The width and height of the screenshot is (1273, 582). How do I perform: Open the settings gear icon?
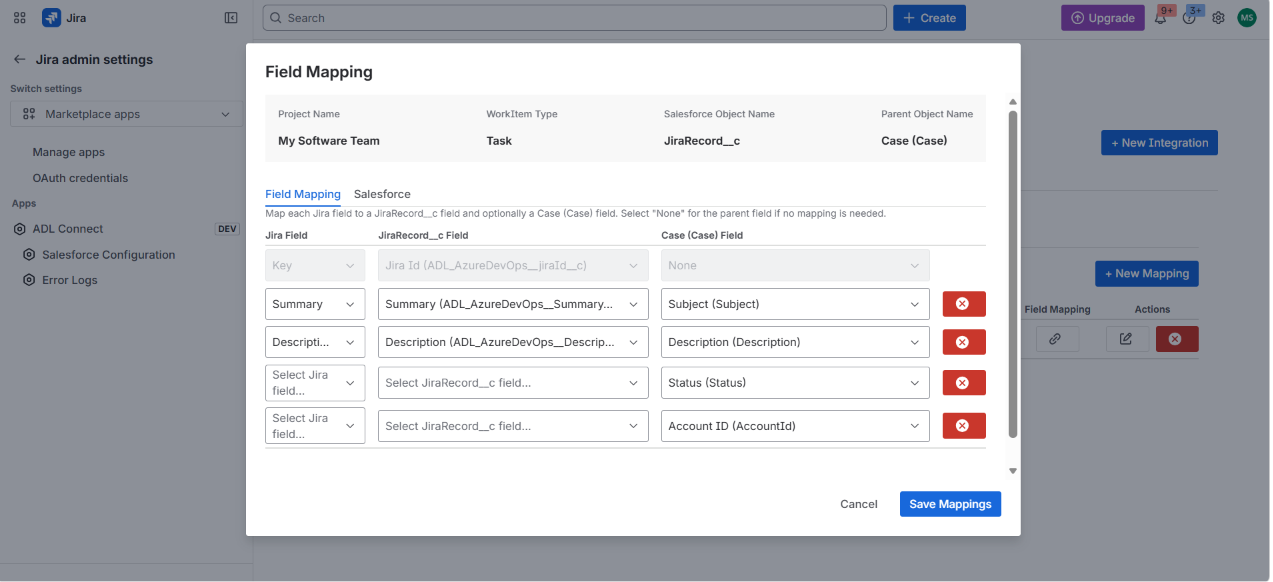[1218, 18]
